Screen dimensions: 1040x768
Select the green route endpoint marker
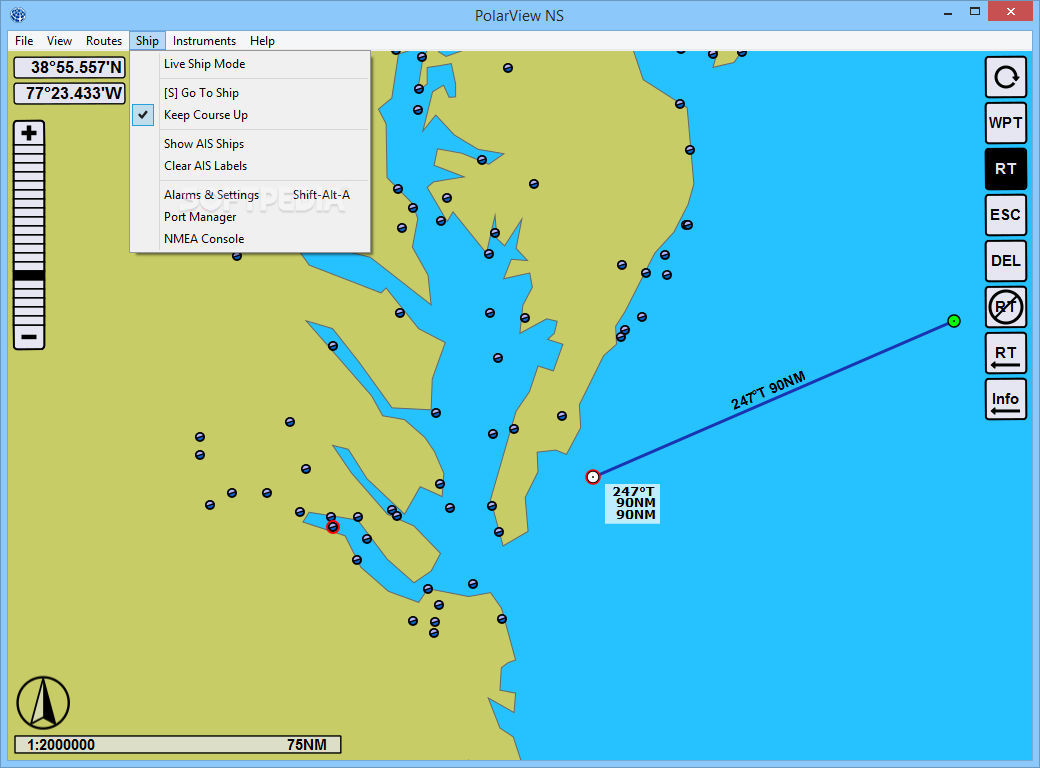pos(954,321)
